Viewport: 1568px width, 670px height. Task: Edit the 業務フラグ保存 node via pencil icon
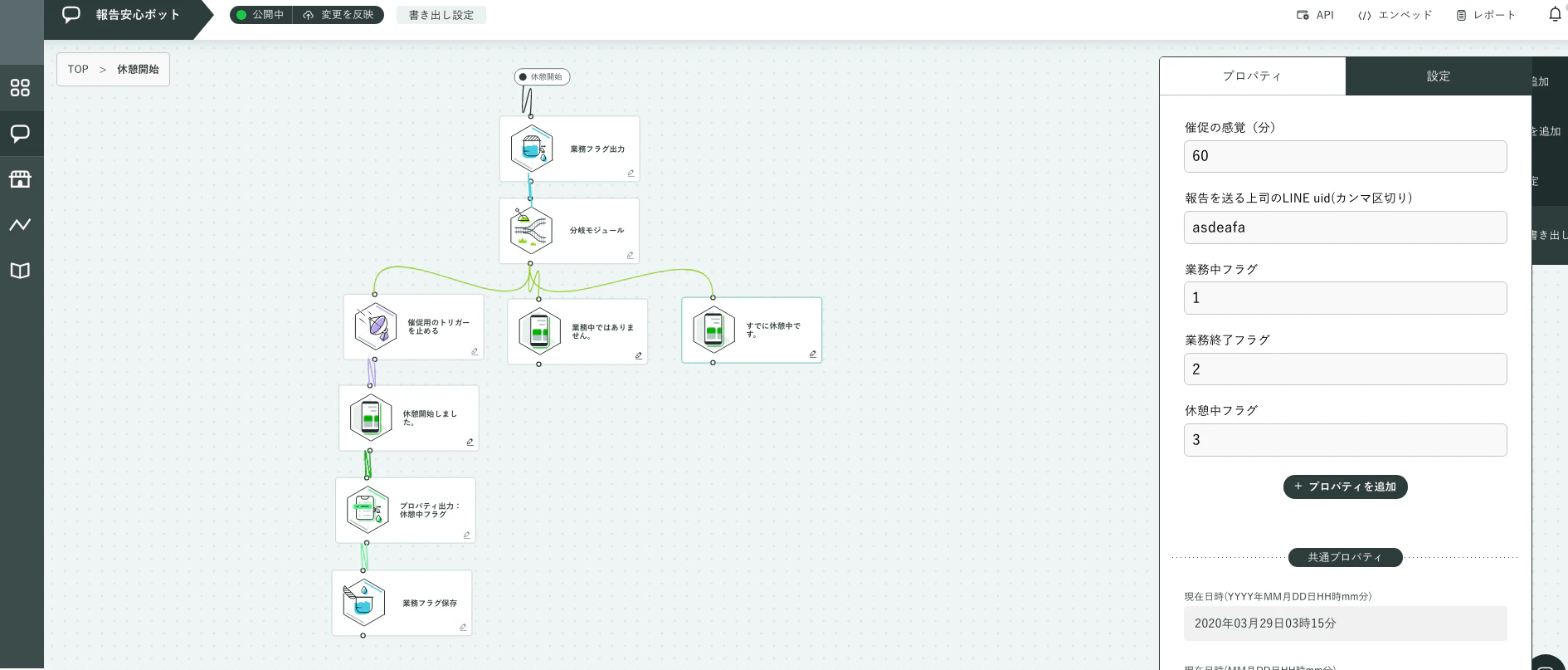click(463, 627)
